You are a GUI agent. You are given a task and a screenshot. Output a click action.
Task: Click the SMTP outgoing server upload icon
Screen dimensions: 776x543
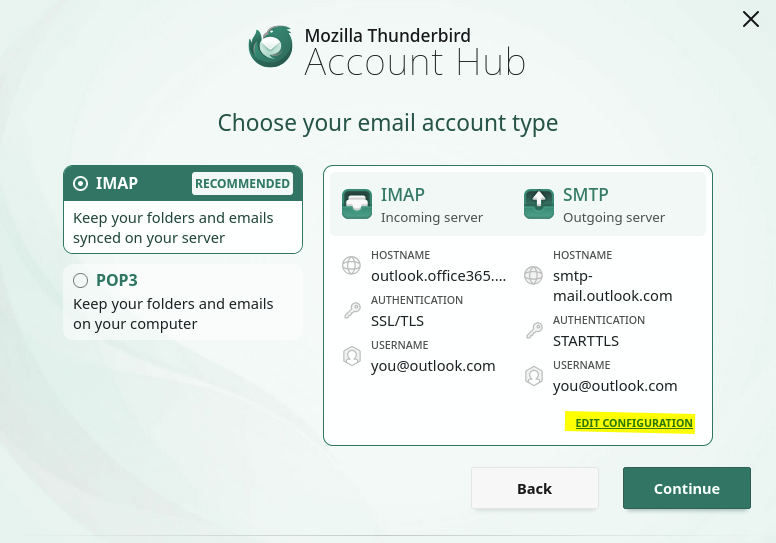pos(539,204)
